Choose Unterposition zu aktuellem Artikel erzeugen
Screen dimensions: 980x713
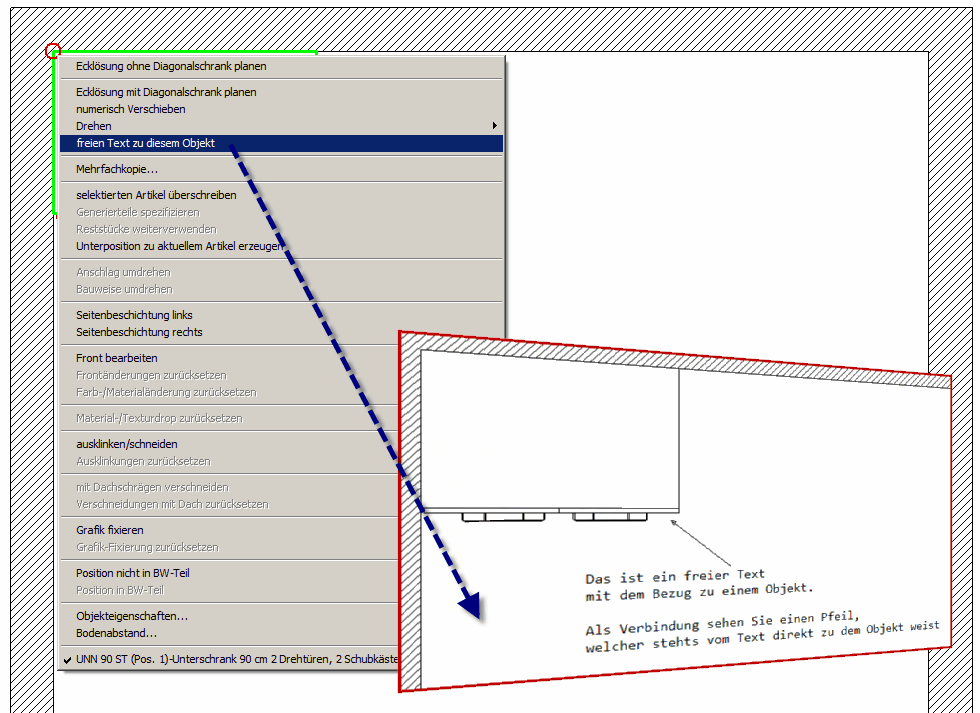[x=178, y=246]
